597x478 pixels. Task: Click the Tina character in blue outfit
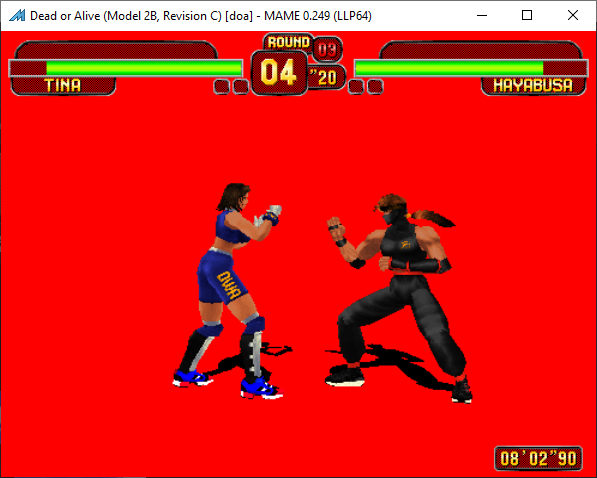228,291
